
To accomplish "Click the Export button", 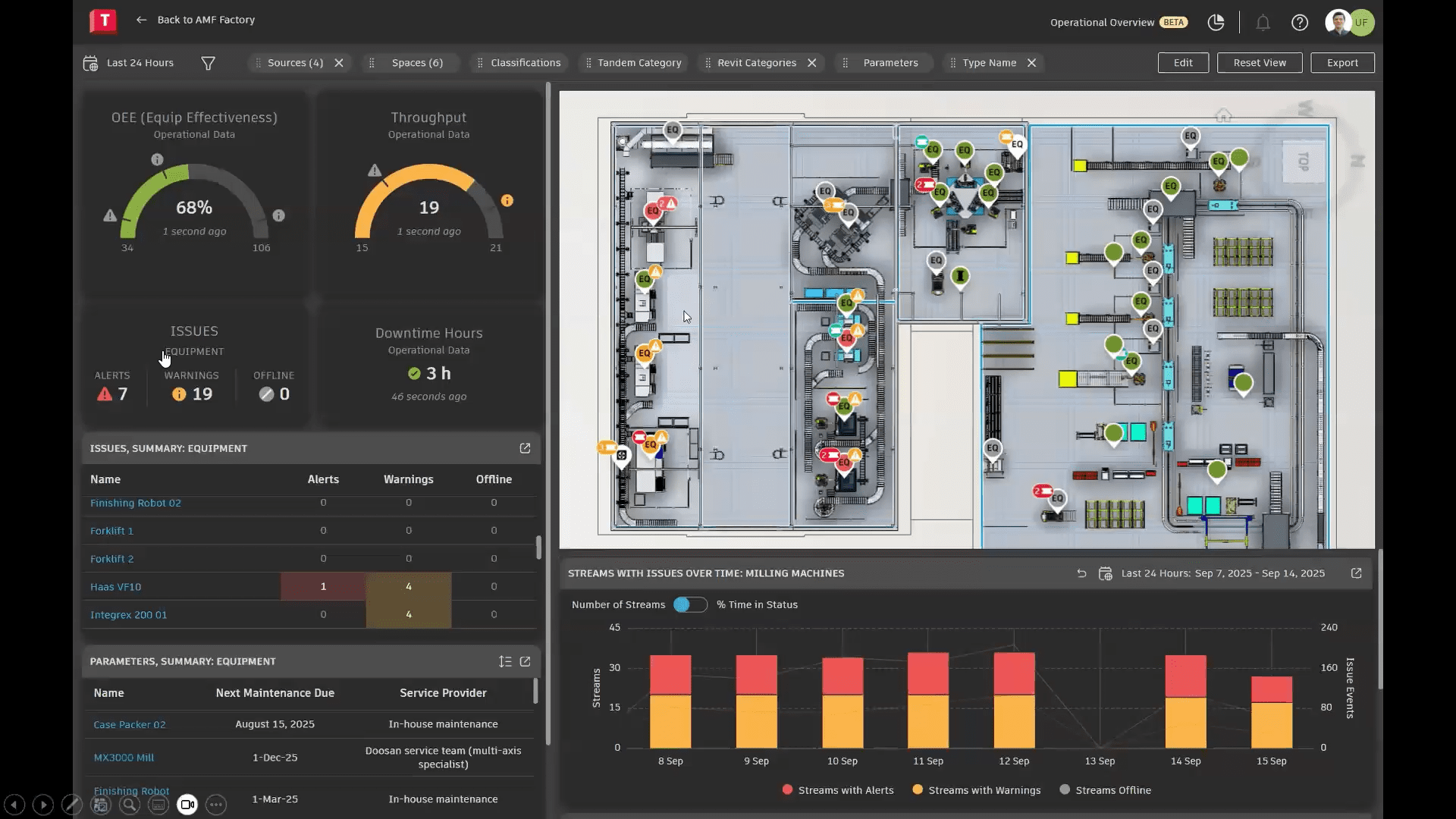I will [x=1342, y=63].
